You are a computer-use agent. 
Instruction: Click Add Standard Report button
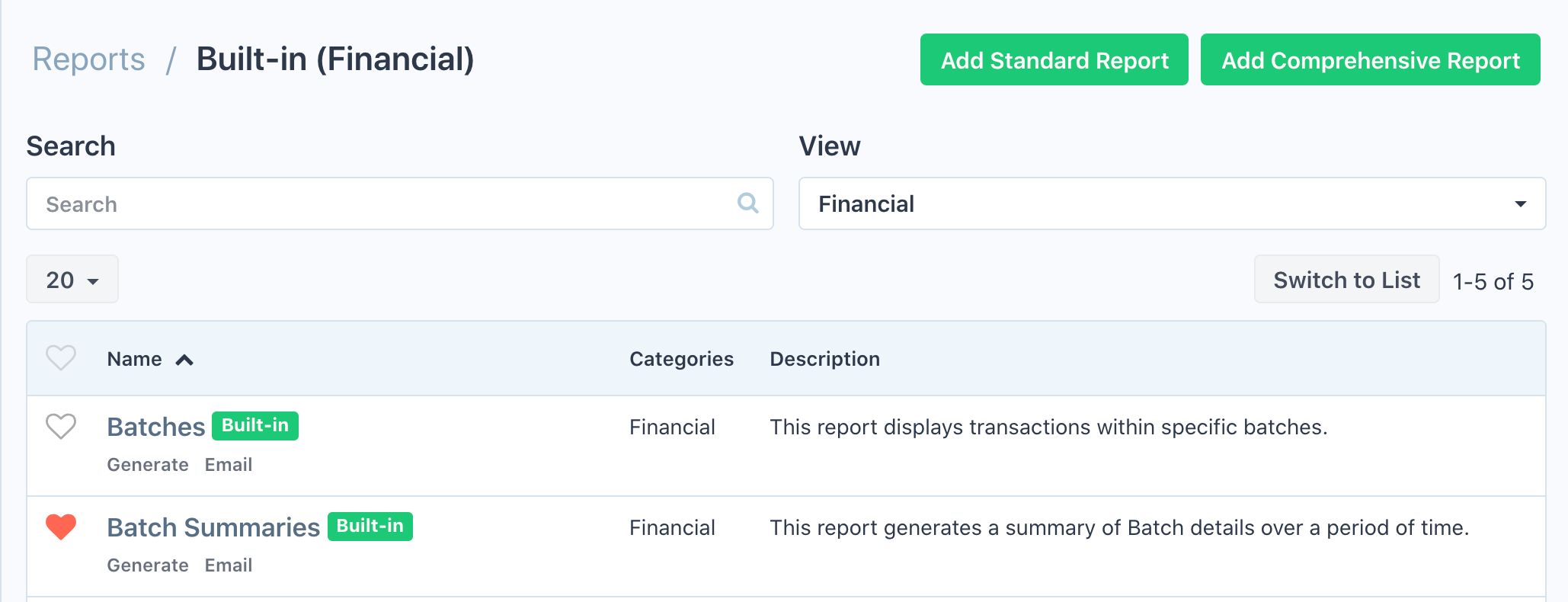point(1054,59)
